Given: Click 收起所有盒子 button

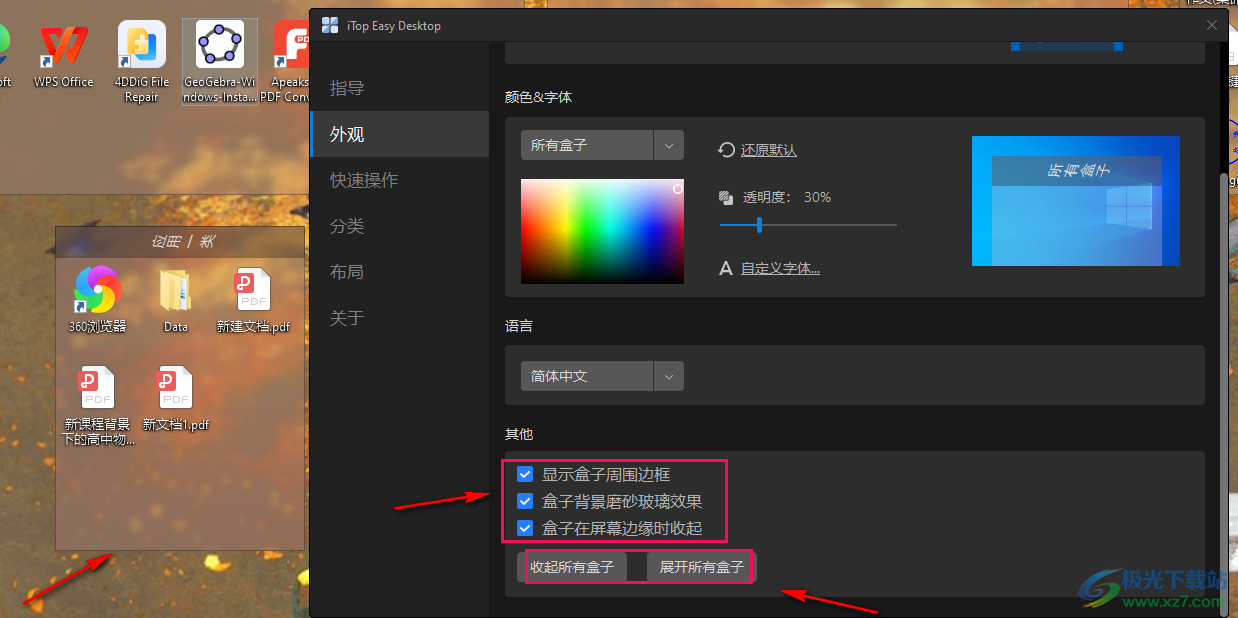Looking at the screenshot, I should coord(572,567).
